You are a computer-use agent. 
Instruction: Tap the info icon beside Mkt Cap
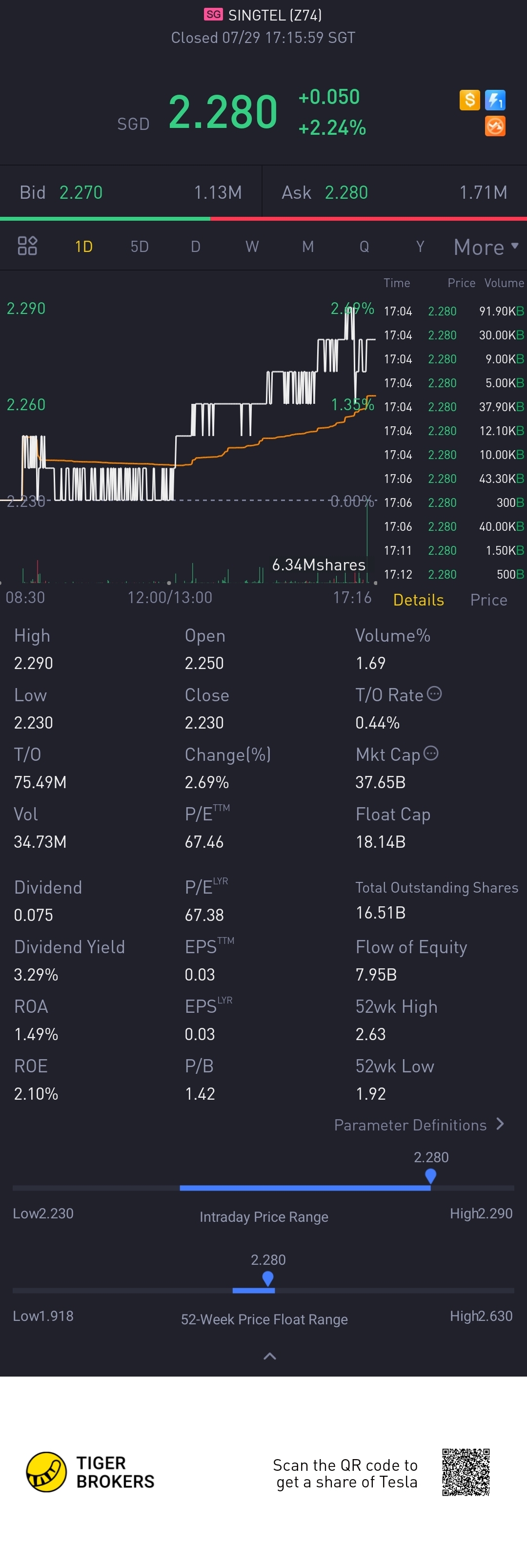coord(430,753)
